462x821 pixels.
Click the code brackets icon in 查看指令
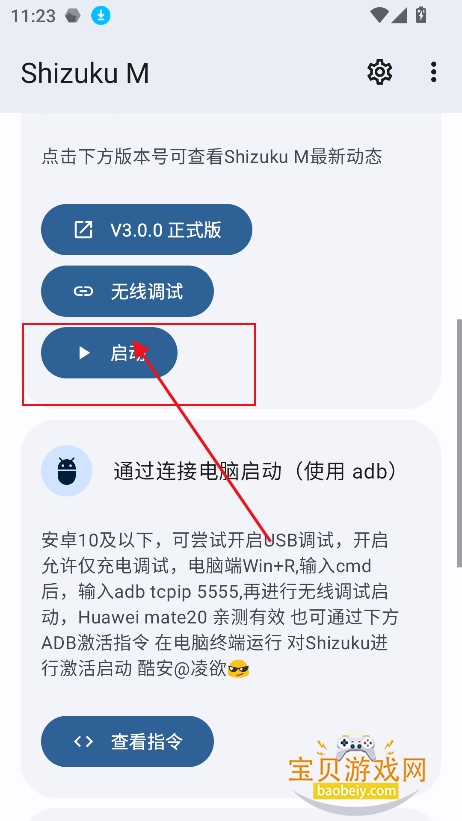pyautogui.click(x=83, y=741)
